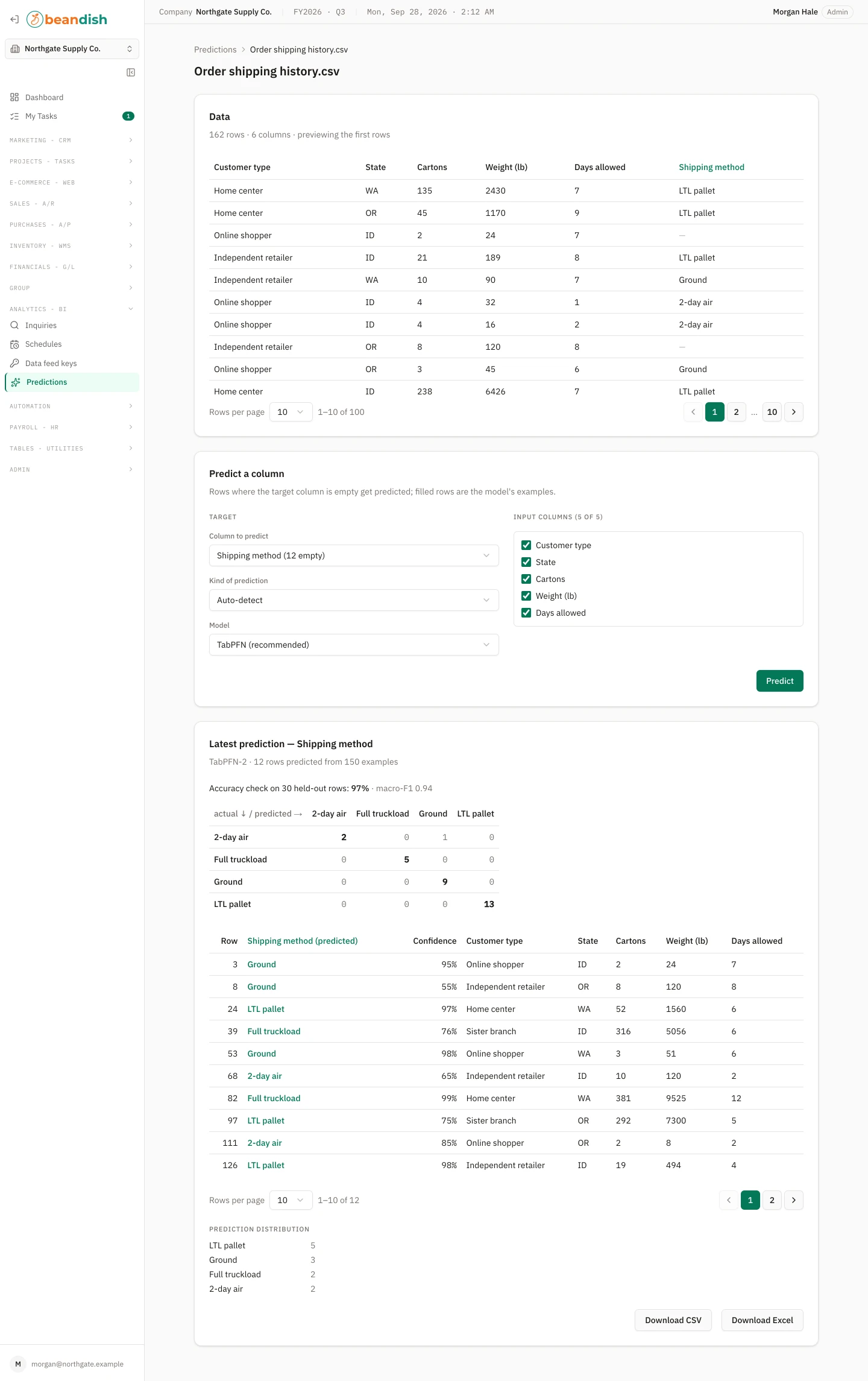Open My Tasks list
The width and height of the screenshot is (868, 1381).
click(72, 116)
